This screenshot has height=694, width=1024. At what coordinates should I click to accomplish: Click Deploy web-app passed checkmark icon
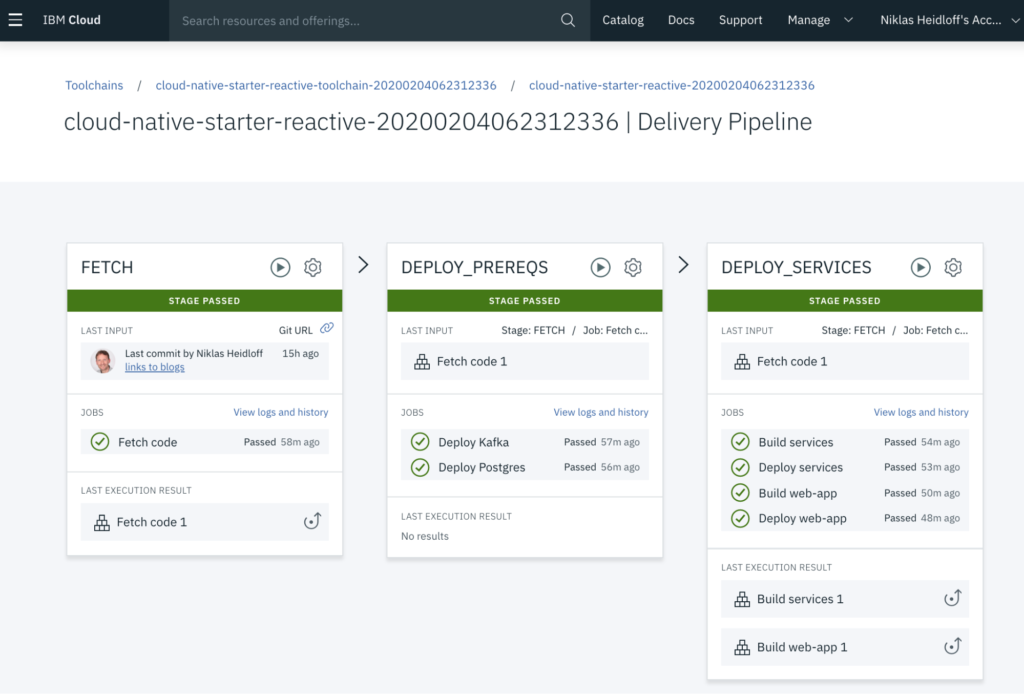(740, 518)
